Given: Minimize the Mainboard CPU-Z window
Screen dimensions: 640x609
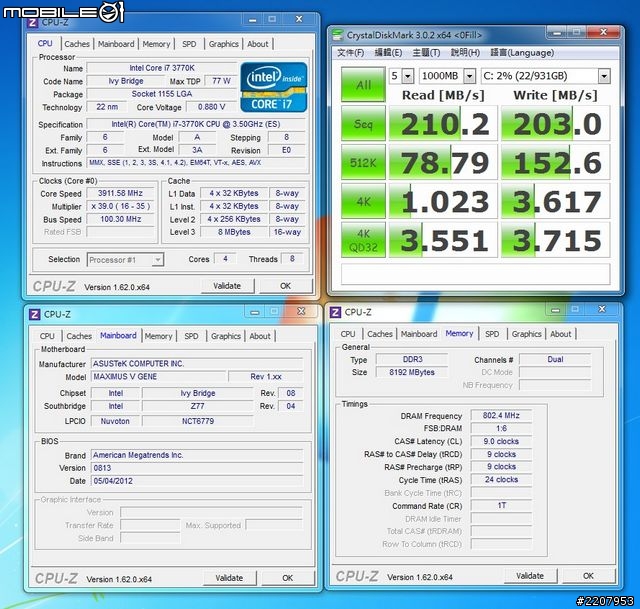Looking at the screenshot, I should pyautogui.click(x=255, y=312).
